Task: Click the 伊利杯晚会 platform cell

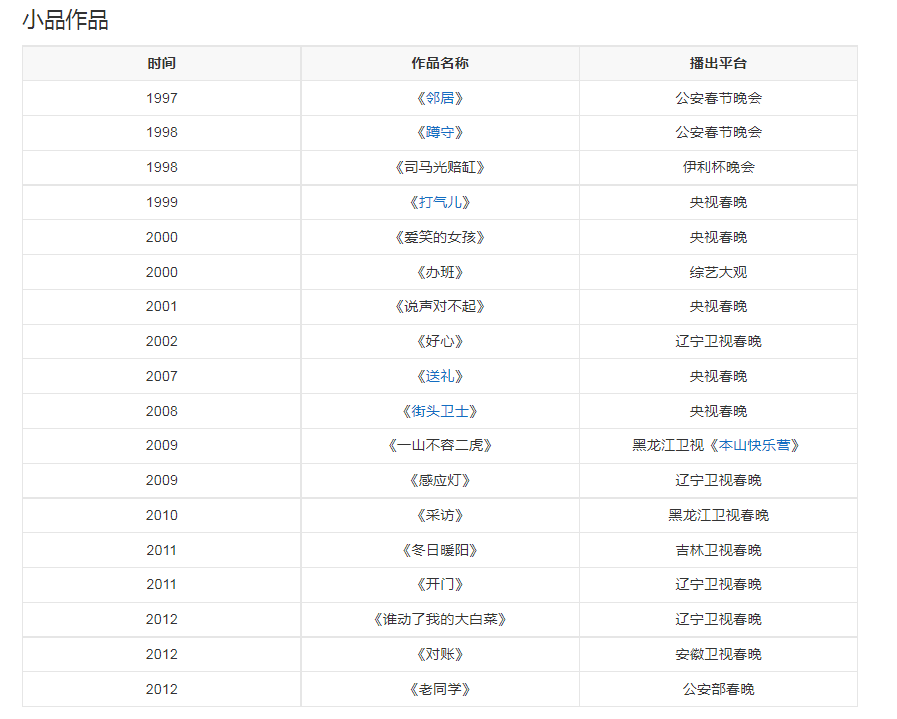Action: 717,167
